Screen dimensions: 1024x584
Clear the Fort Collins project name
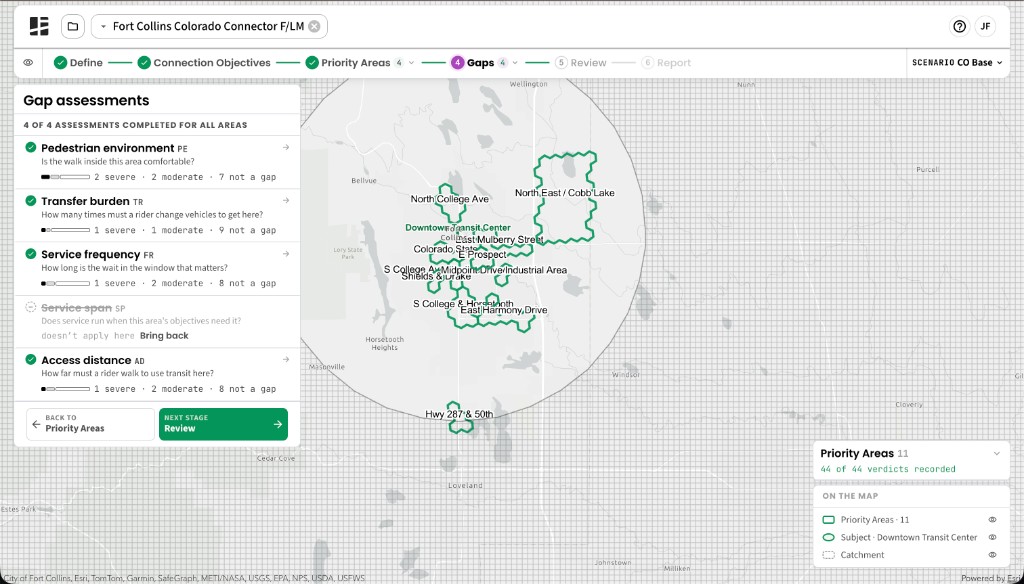click(314, 27)
